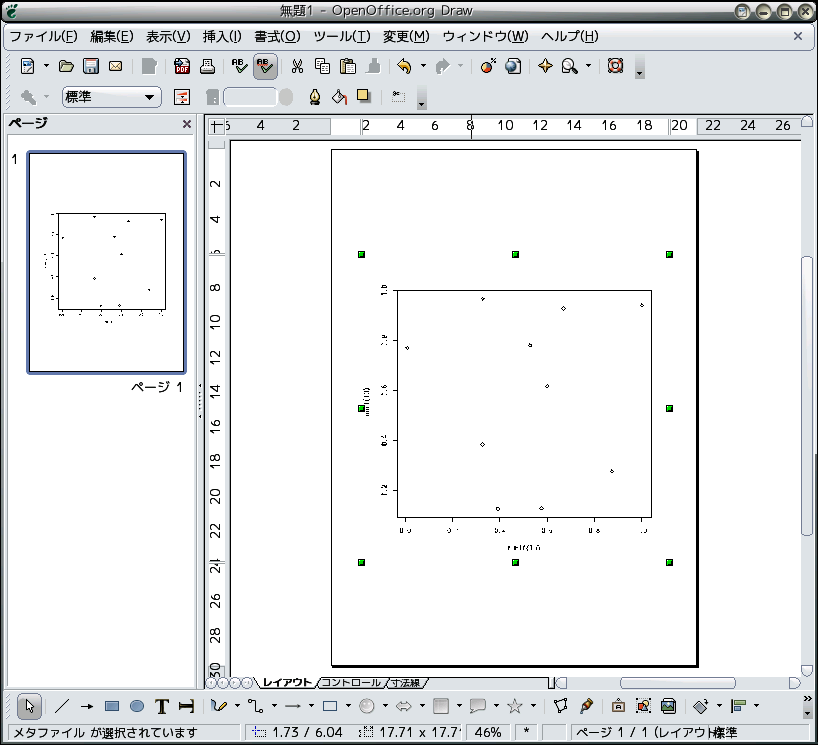Open the Navigator star icon
The image size is (818, 745).
click(545, 67)
